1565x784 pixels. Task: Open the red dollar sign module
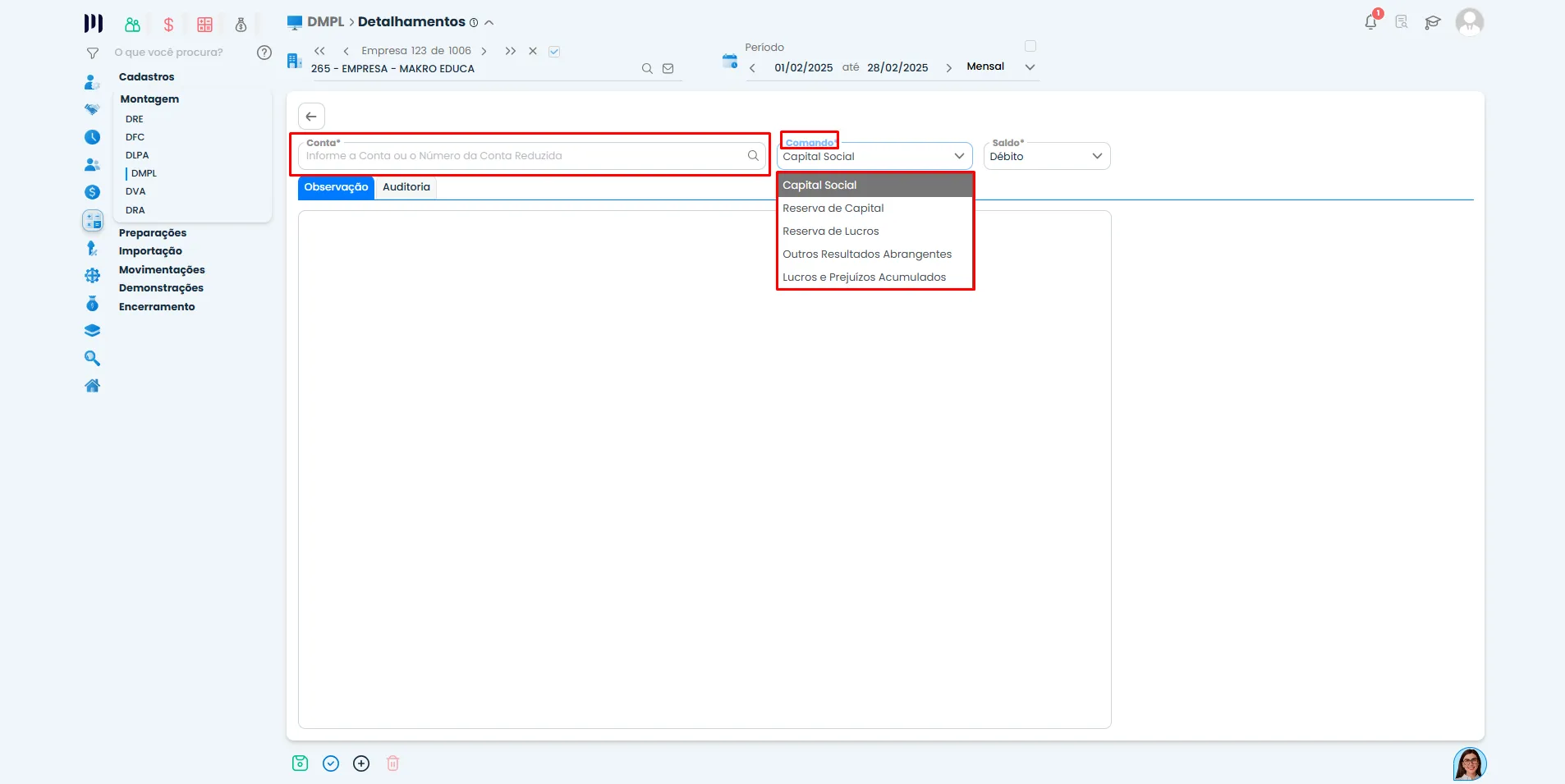tap(168, 25)
